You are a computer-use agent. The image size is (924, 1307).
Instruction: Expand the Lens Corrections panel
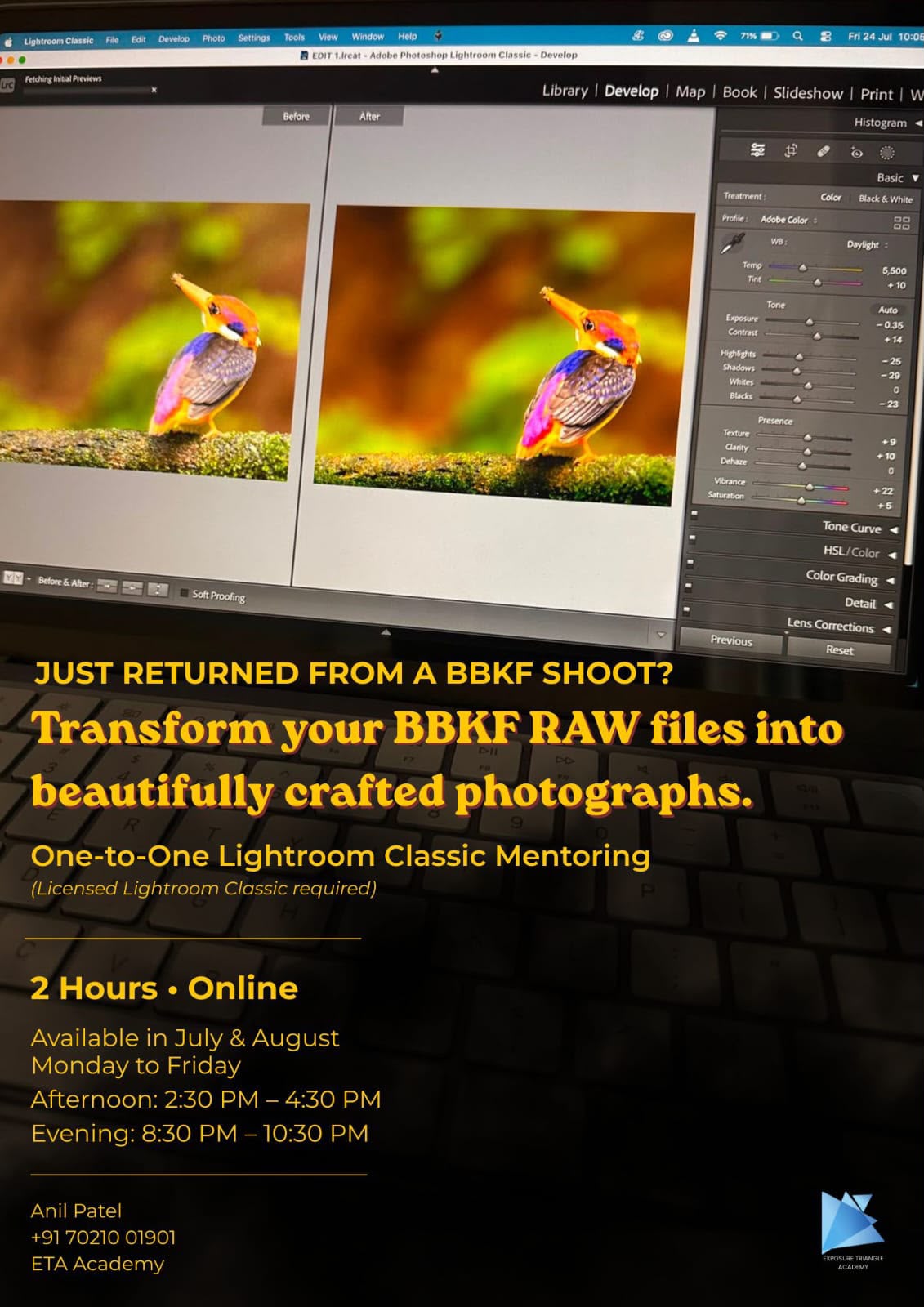pos(886,630)
